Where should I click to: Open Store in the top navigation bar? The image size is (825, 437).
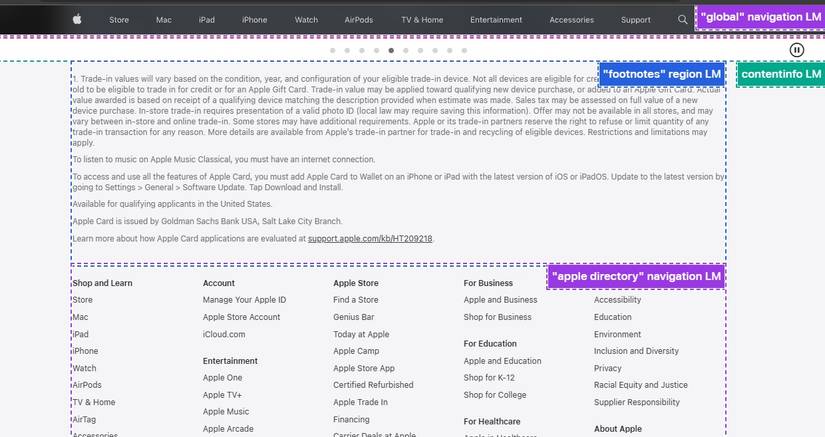click(119, 20)
